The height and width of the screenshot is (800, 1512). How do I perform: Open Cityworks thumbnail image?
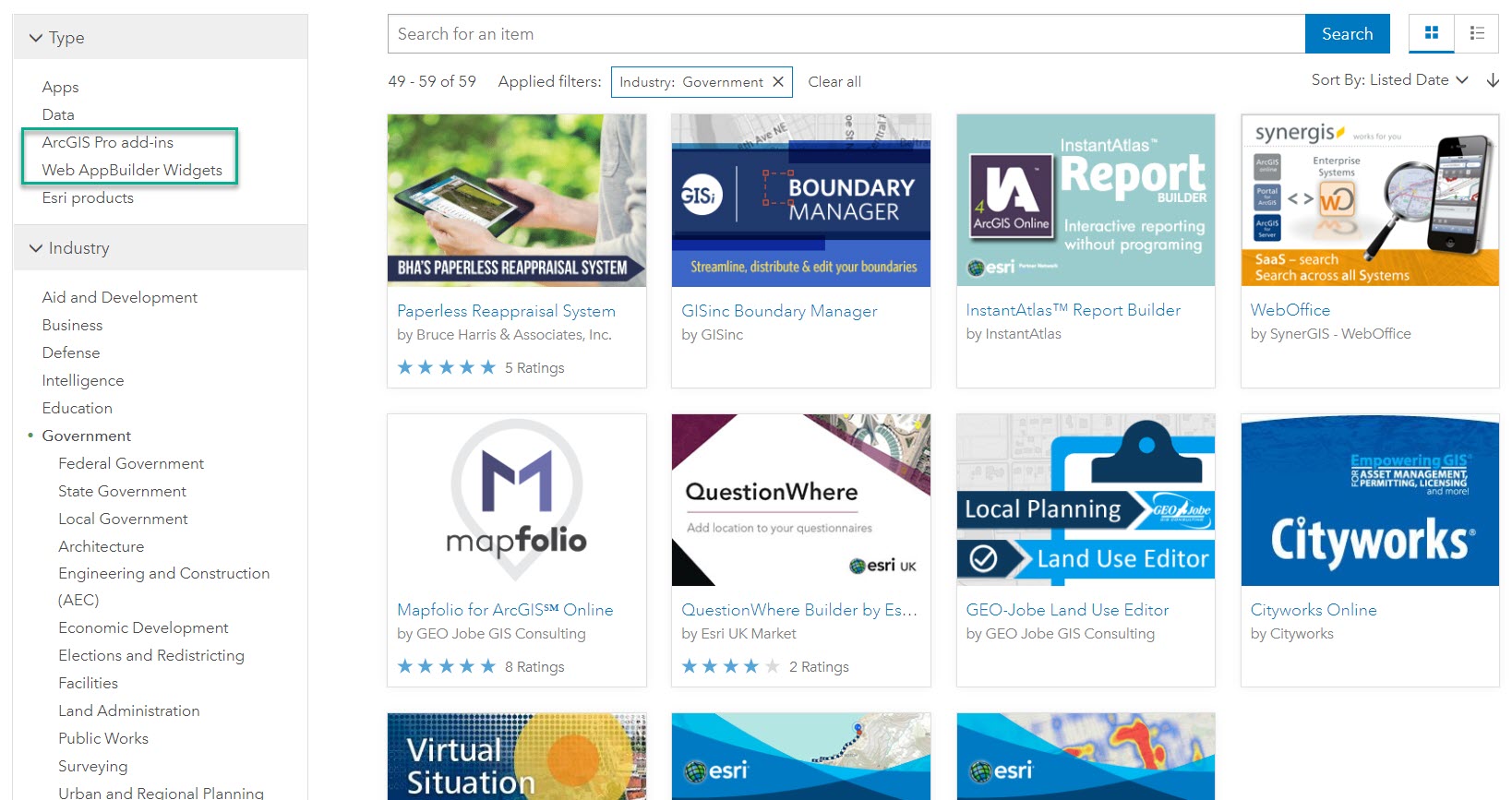pyautogui.click(x=1370, y=500)
